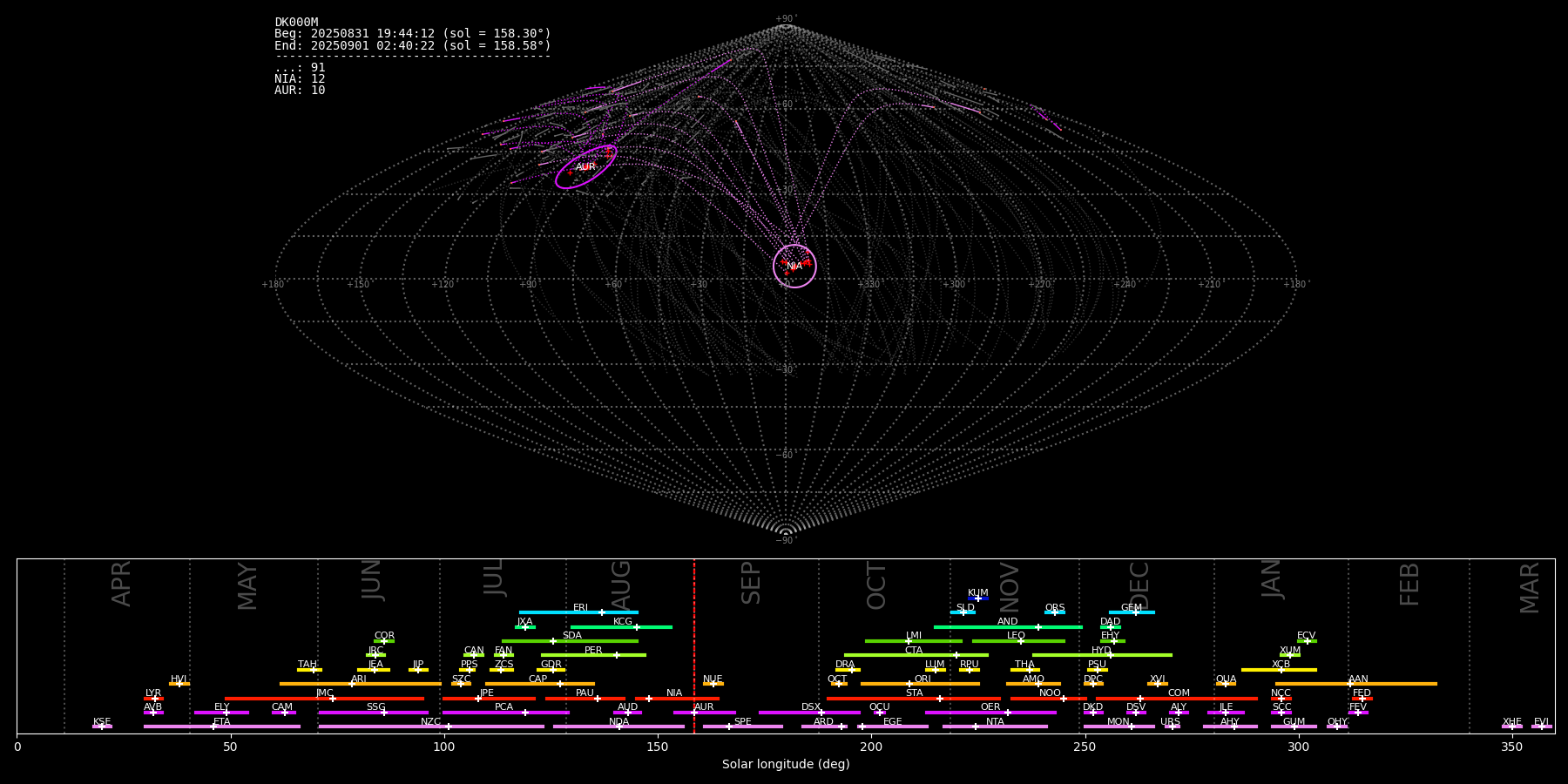The width and height of the screenshot is (1568, 784).
Task: Click the HYD shower label
Action: [1101, 651]
